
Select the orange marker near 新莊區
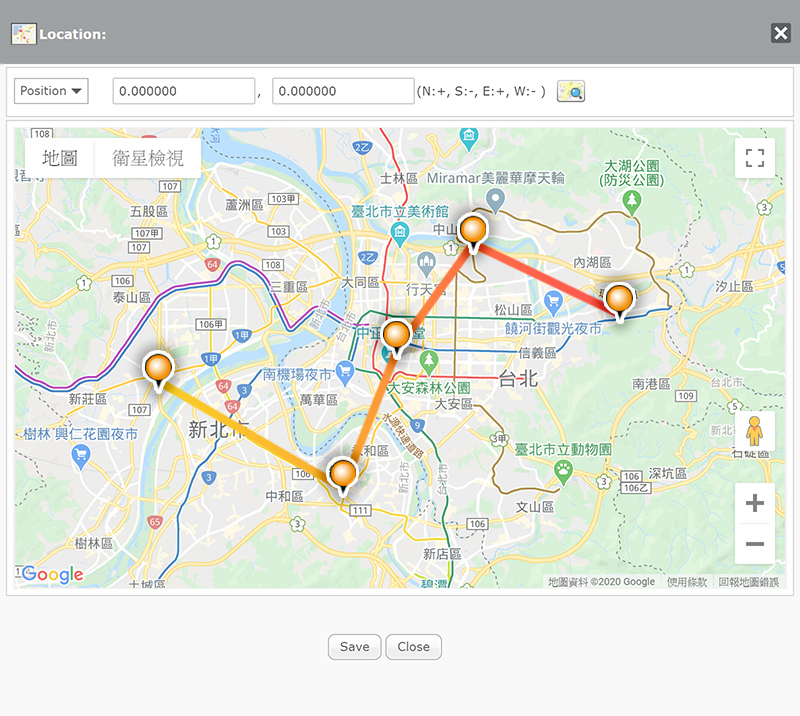coord(159,371)
